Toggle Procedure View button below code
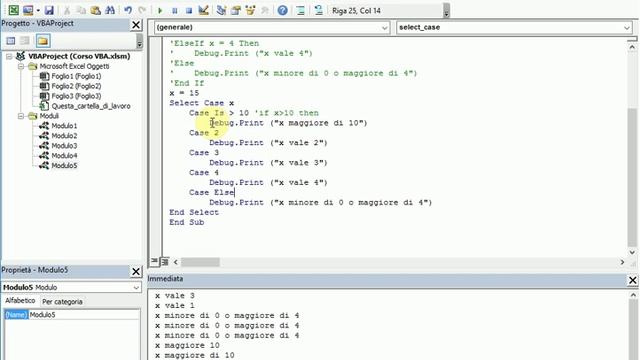The image size is (640, 360). click(x=154, y=261)
